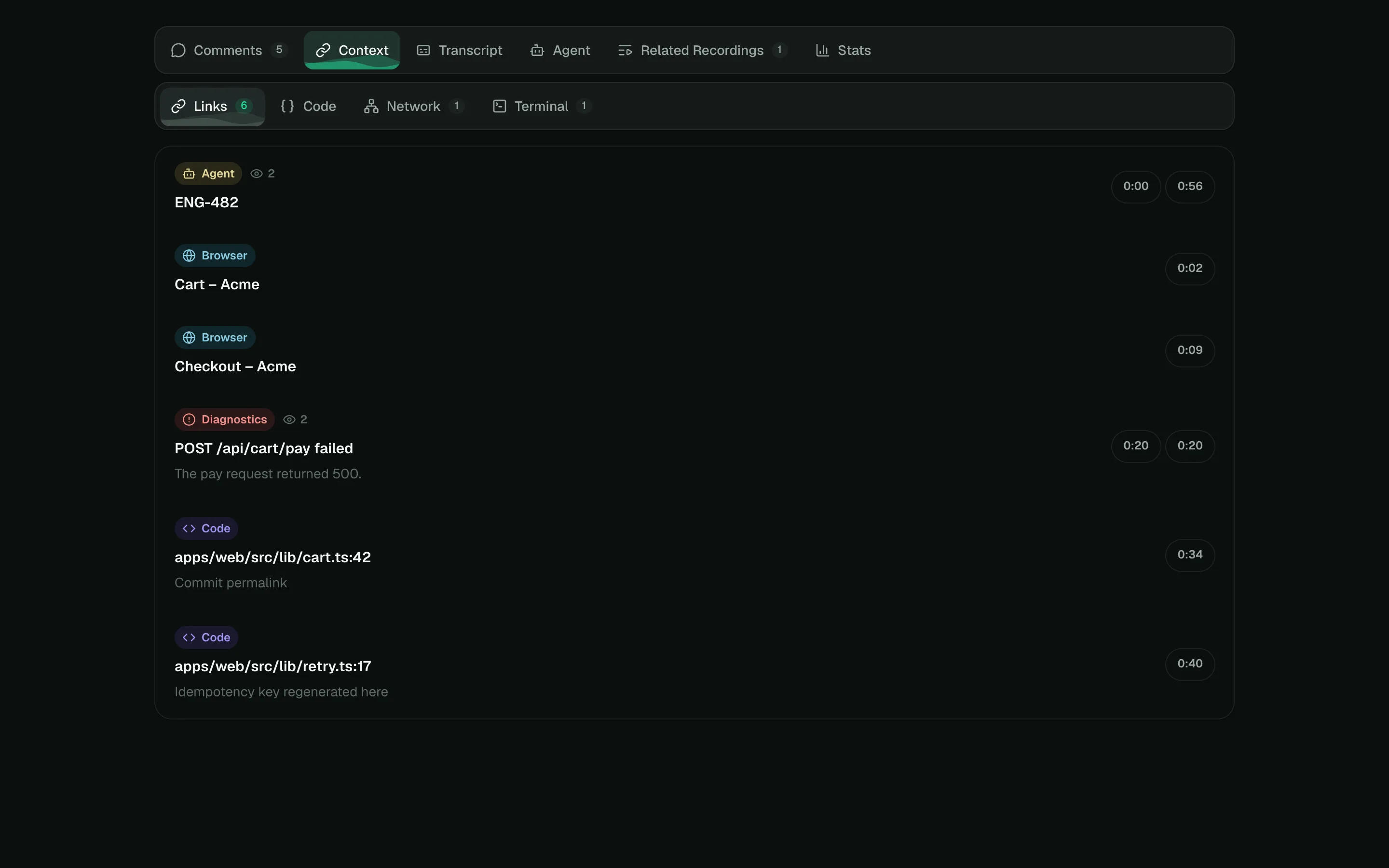Open the Agent tab in top bar

click(x=560, y=50)
